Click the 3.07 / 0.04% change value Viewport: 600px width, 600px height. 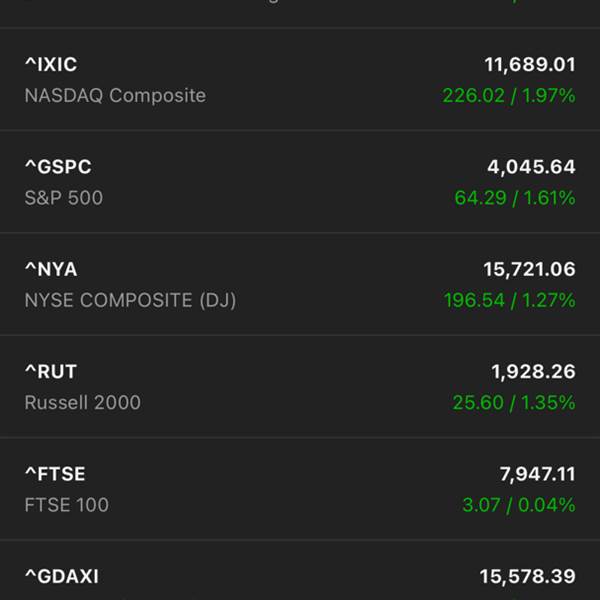tap(519, 505)
